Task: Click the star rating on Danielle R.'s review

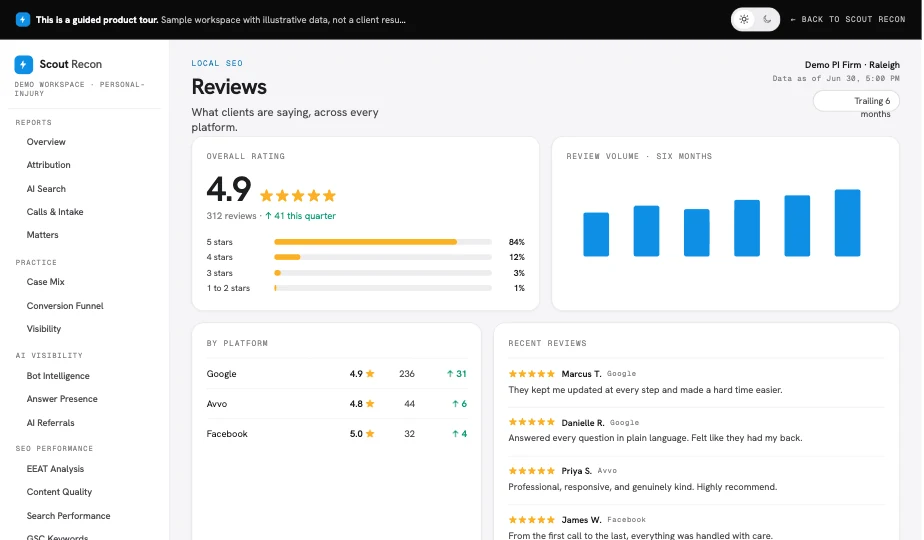Action: pos(532,422)
